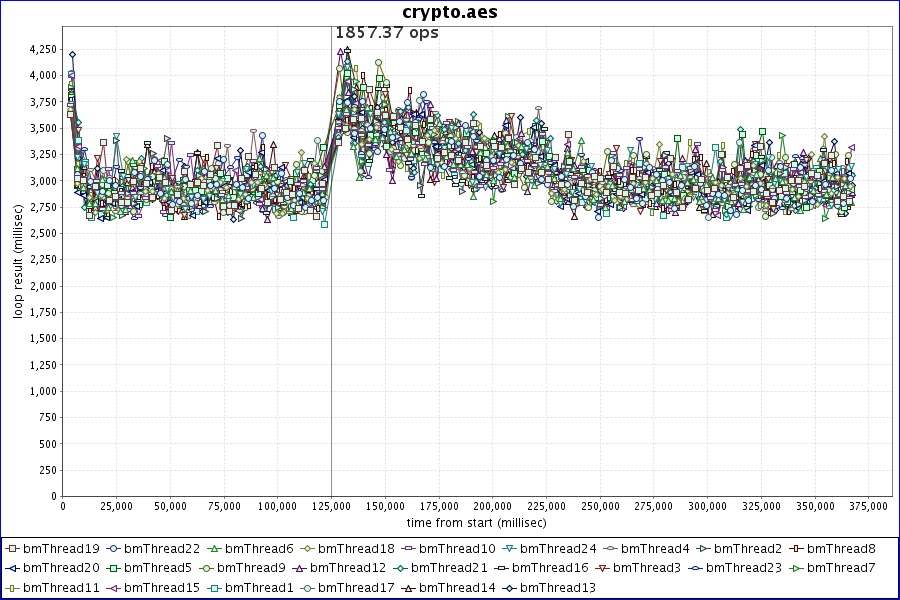
Task: Click the crypto.aes chart title
Action: pyautogui.click(x=450, y=12)
